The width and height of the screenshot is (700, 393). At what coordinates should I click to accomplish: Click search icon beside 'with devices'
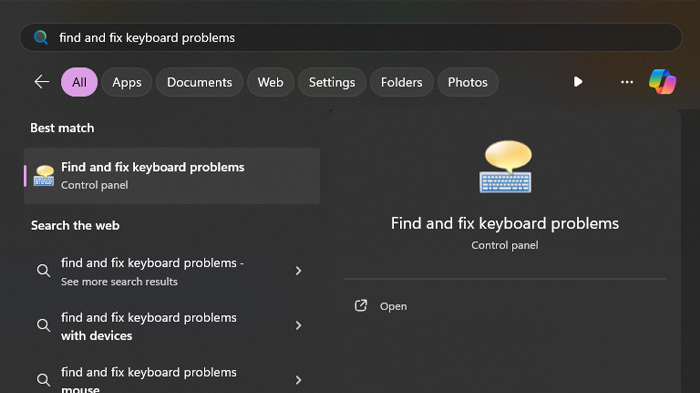click(x=43, y=325)
